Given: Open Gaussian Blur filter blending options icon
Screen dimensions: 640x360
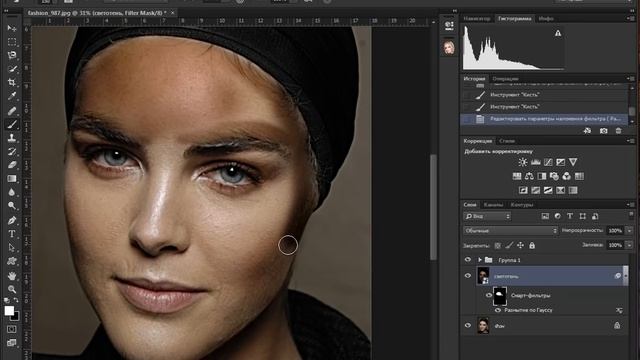Looking at the screenshot, I should tap(619, 311).
